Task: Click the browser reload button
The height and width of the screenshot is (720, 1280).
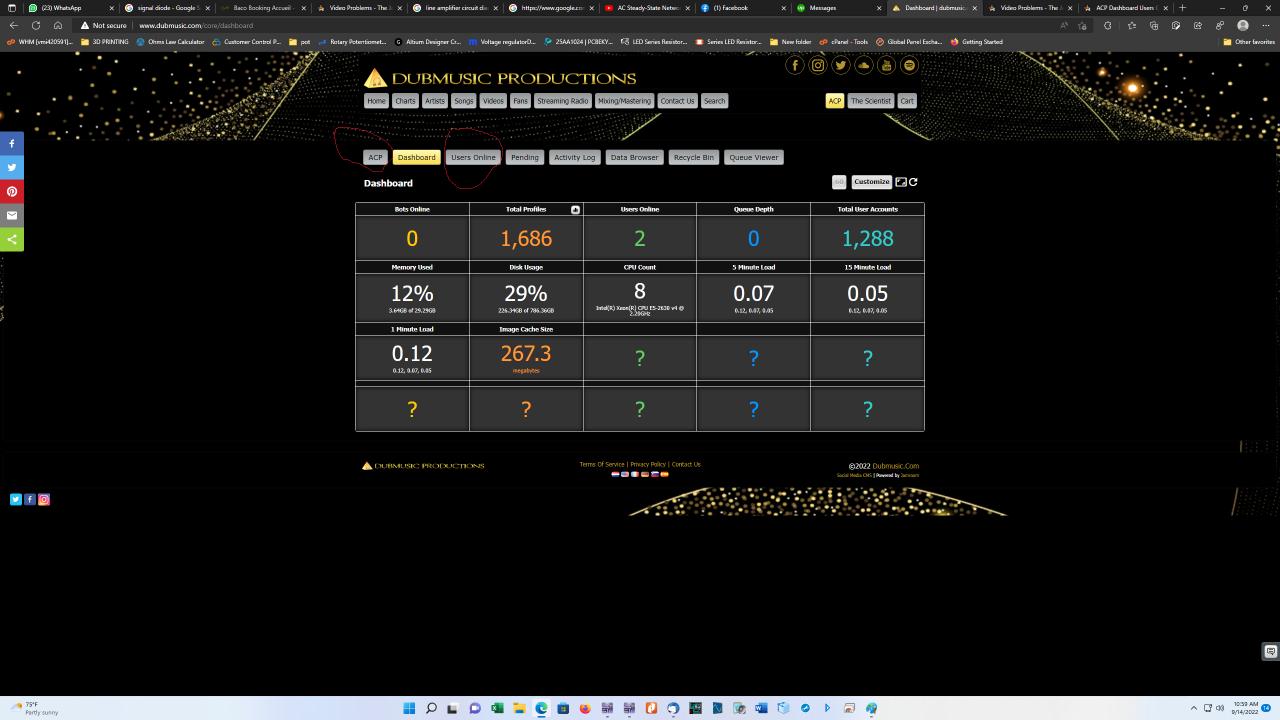Action: pyautogui.click(x=36, y=25)
